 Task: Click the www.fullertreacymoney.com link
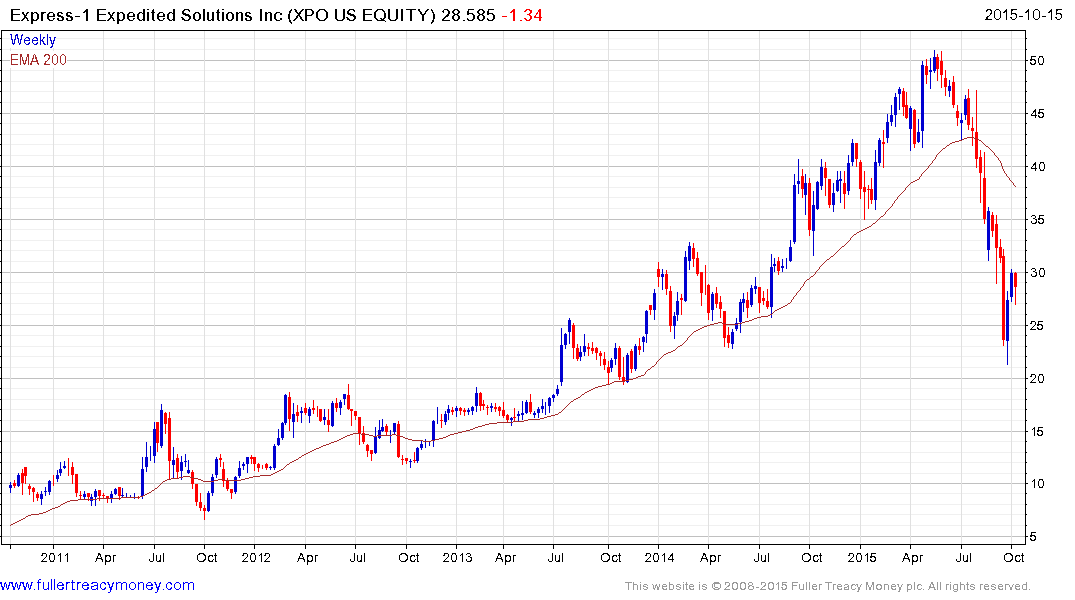pyautogui.click(x=97, y=586)
